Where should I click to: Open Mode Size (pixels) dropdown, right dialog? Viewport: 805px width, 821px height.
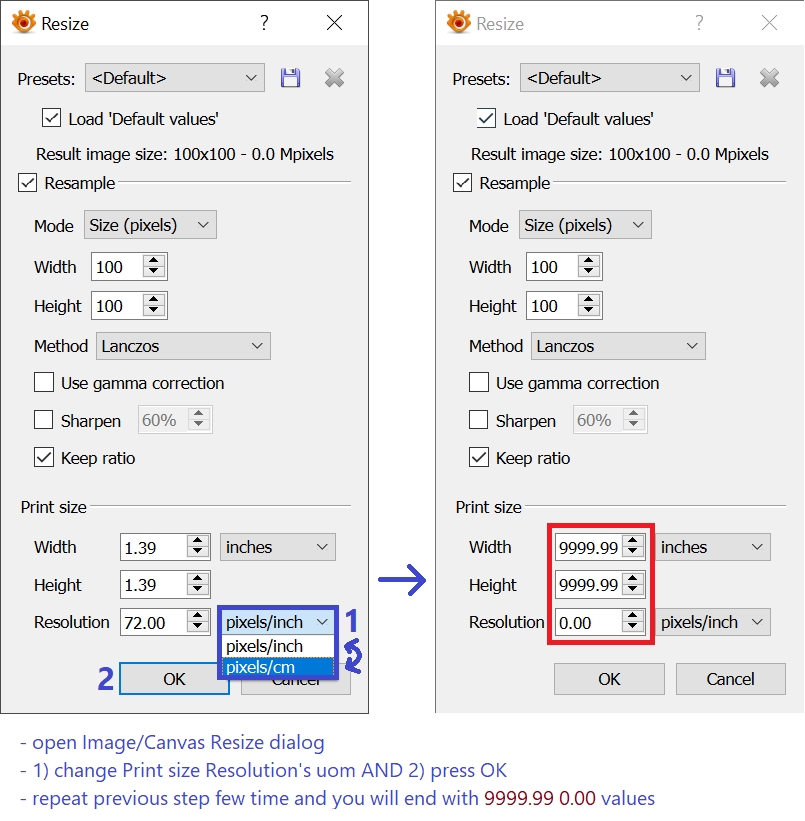coord(585,225)
